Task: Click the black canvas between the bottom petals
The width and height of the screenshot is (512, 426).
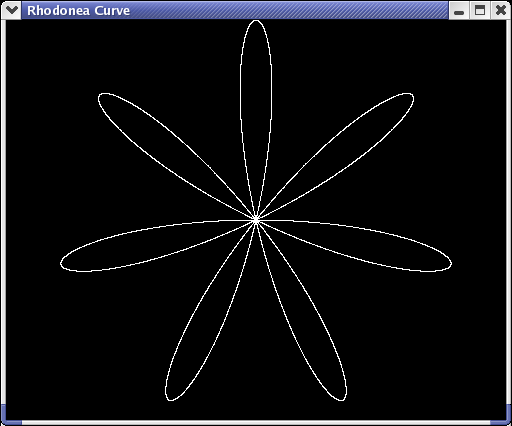Action: [256, 350]
